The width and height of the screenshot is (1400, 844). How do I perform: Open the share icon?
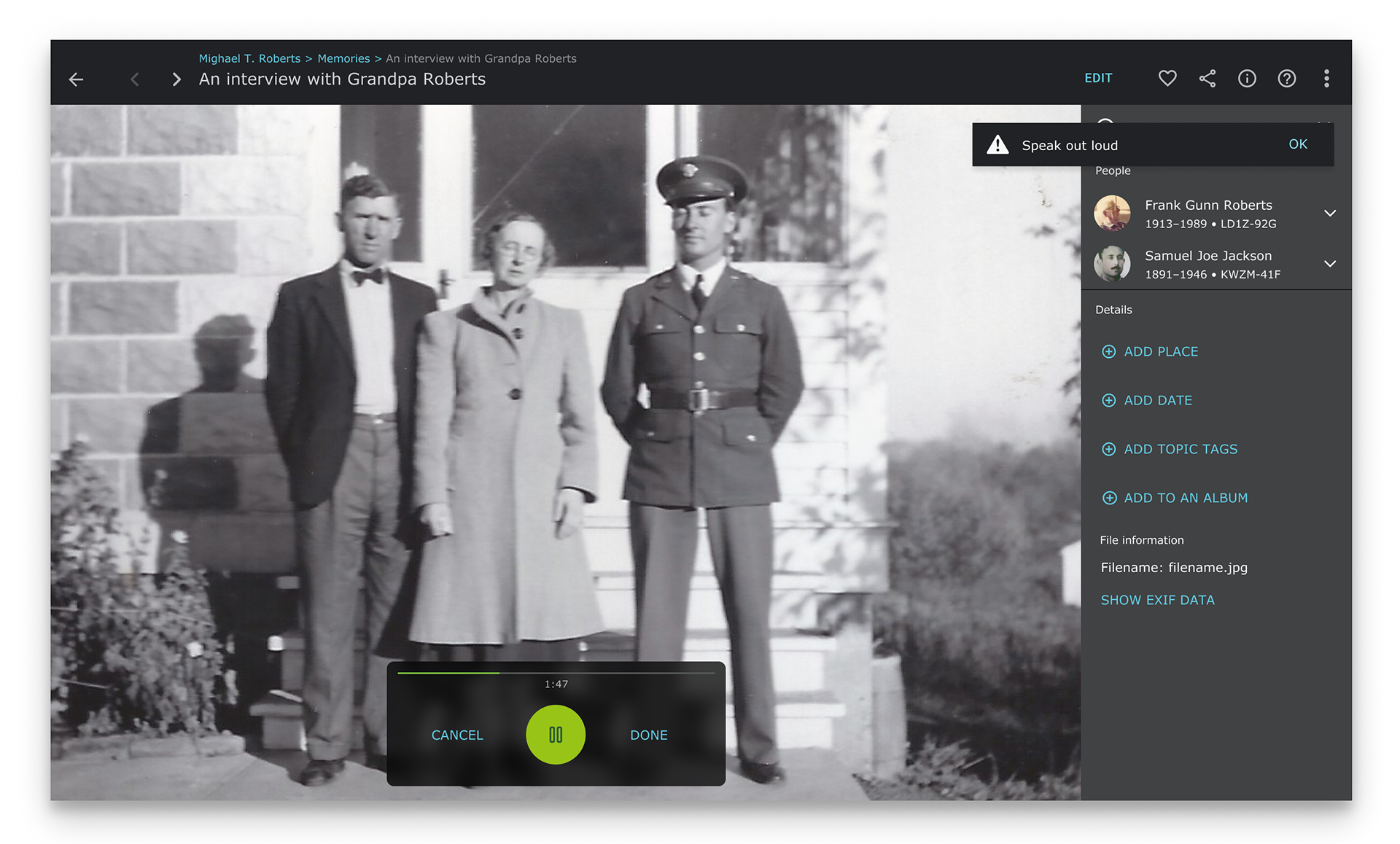click(1207, 78)
